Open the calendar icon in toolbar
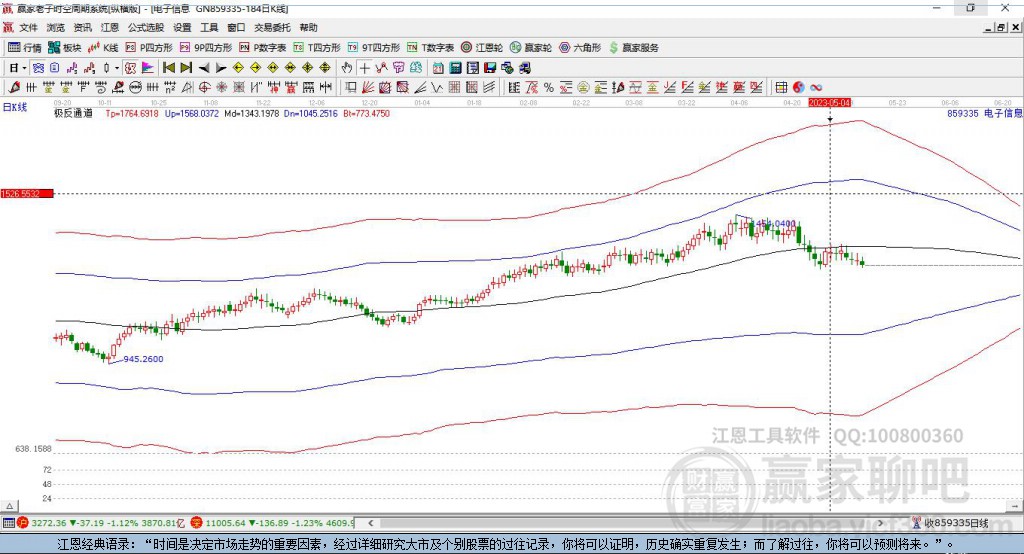This screenshot has width=1024, height=554. (x=439, y=68)
